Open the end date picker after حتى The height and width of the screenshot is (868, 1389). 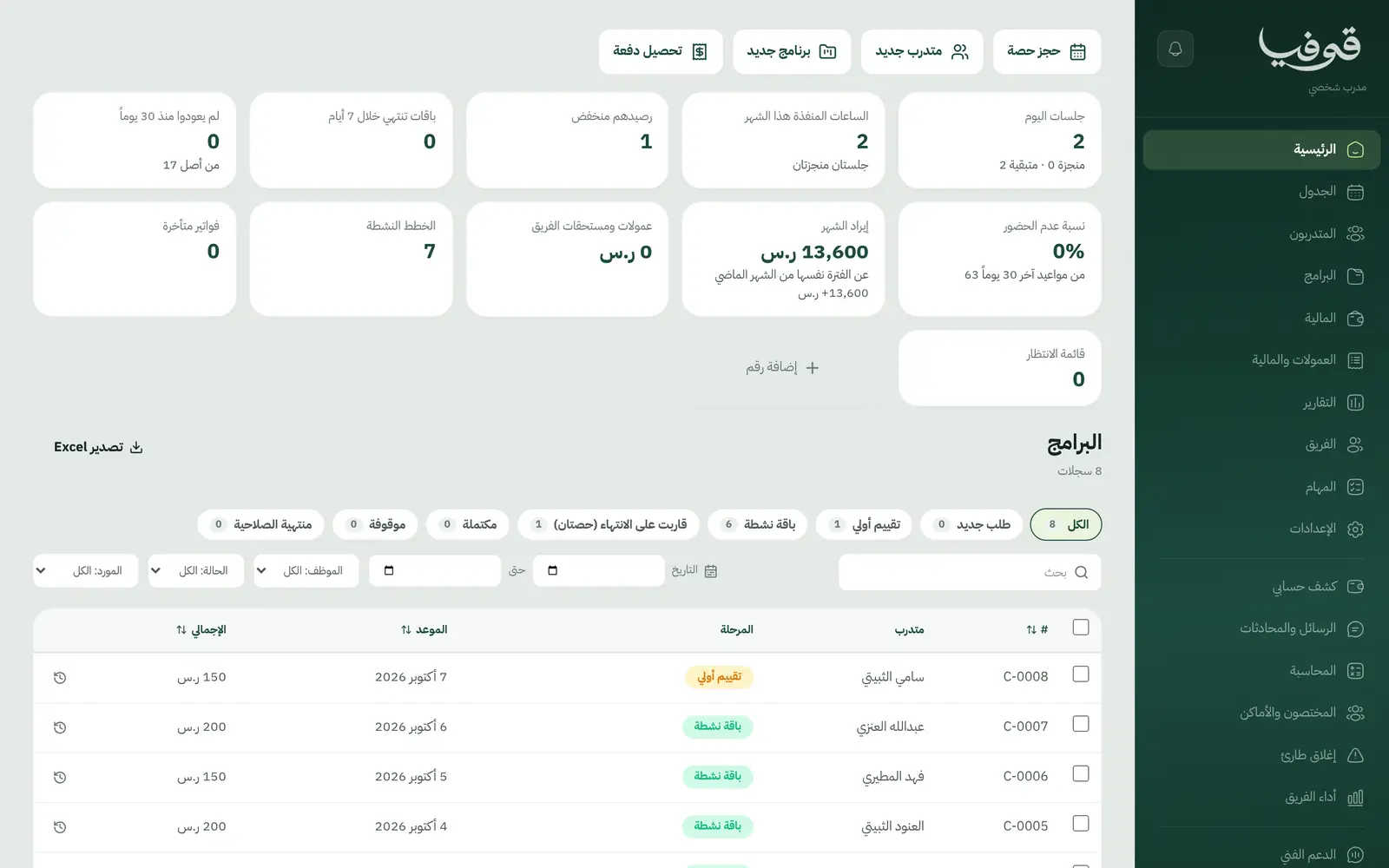point(435,571)
